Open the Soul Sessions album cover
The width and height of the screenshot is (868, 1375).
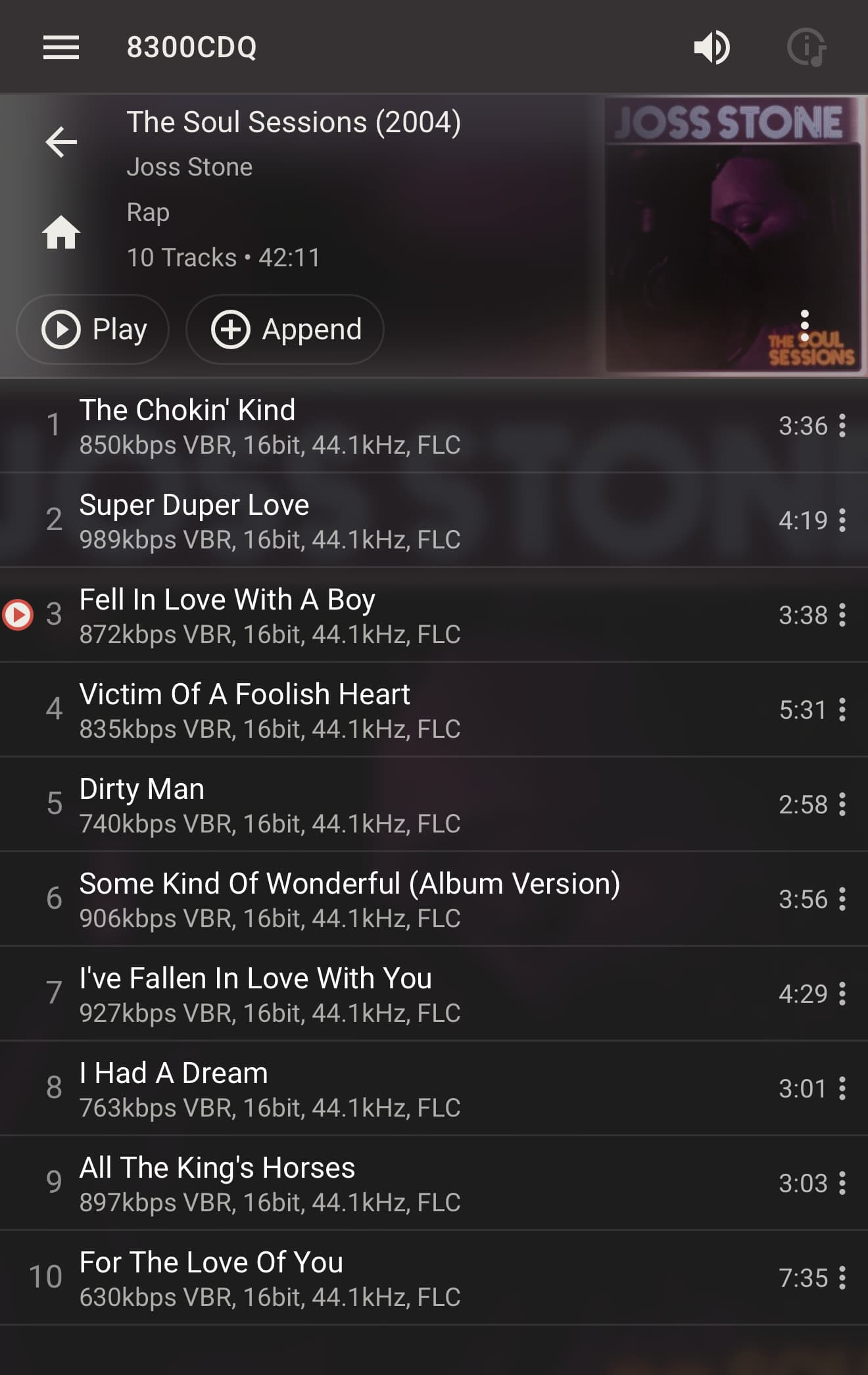[733, 235]
